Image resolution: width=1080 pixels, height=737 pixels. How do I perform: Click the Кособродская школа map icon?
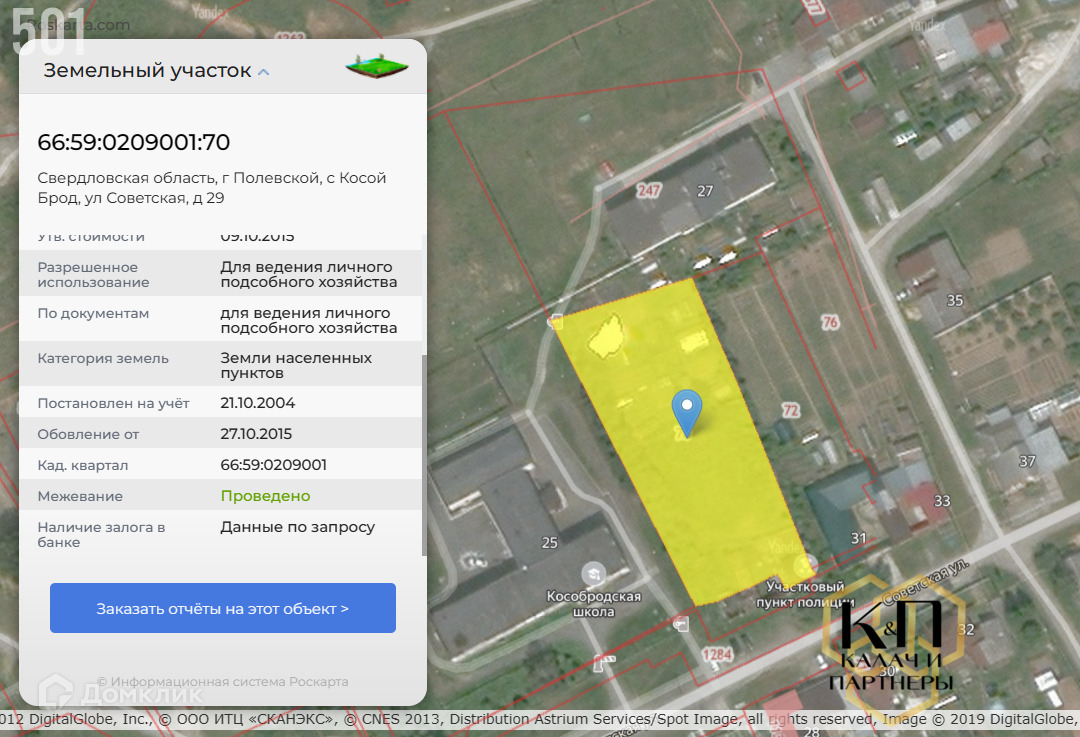[x=593, y=574]
